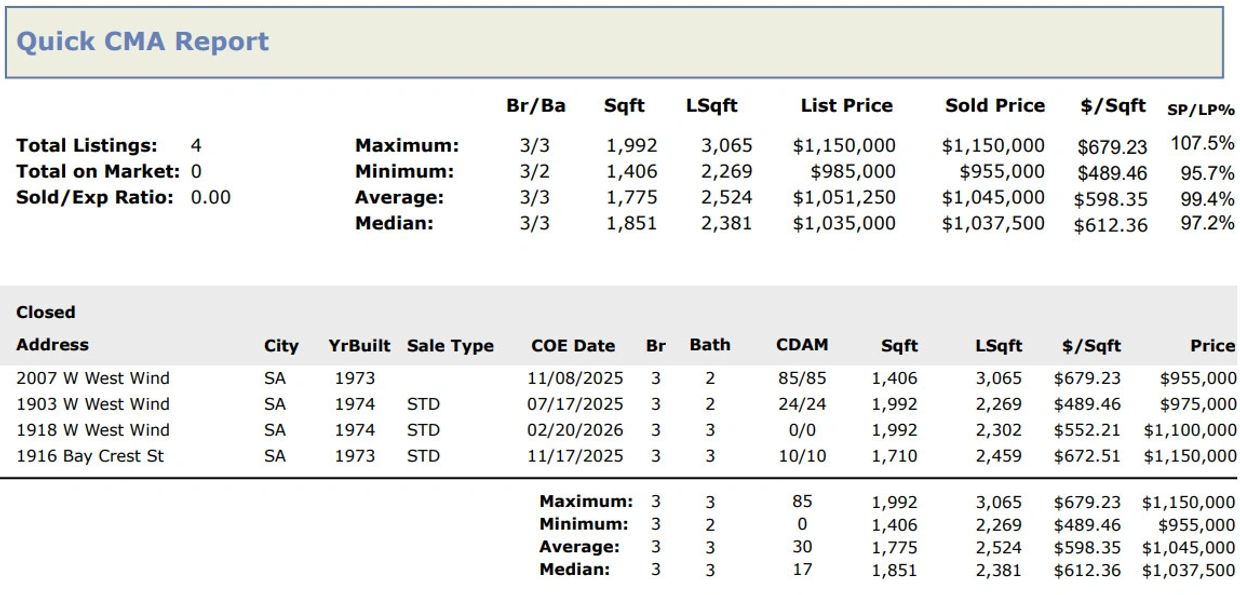Image resolution: width=1240 pixels, height=595 pixels.
Task: Select the 1918 W West Wind row
Action: point(93,430)
